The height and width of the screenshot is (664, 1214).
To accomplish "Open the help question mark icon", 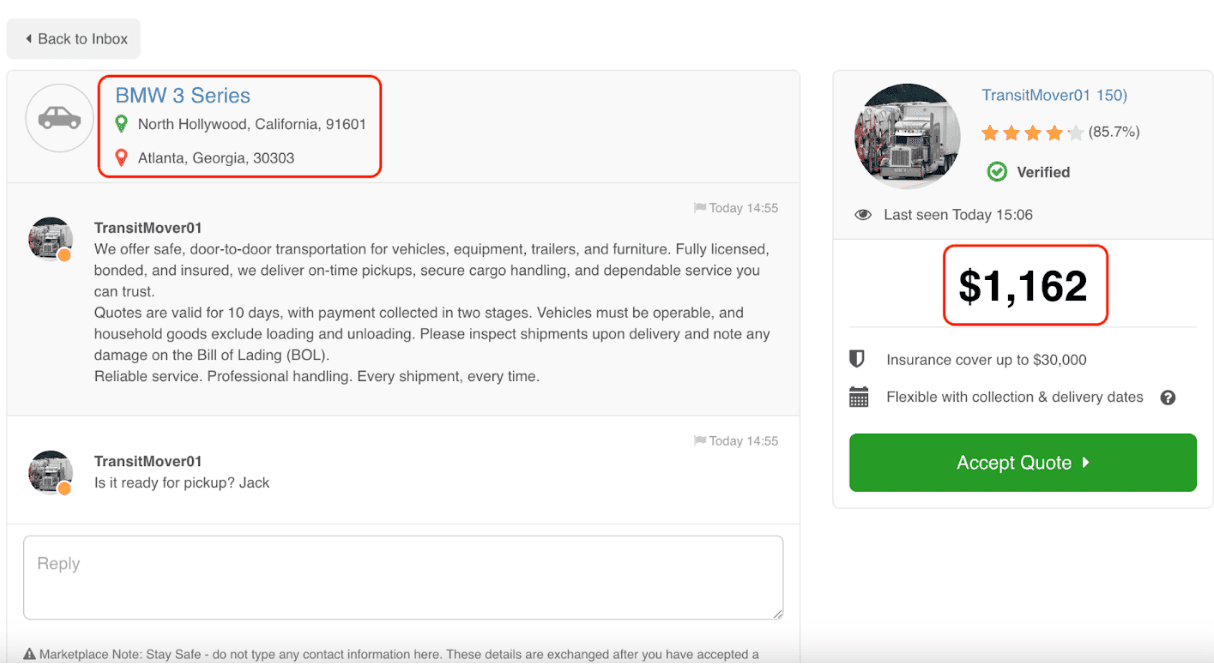I will 1167,397.
